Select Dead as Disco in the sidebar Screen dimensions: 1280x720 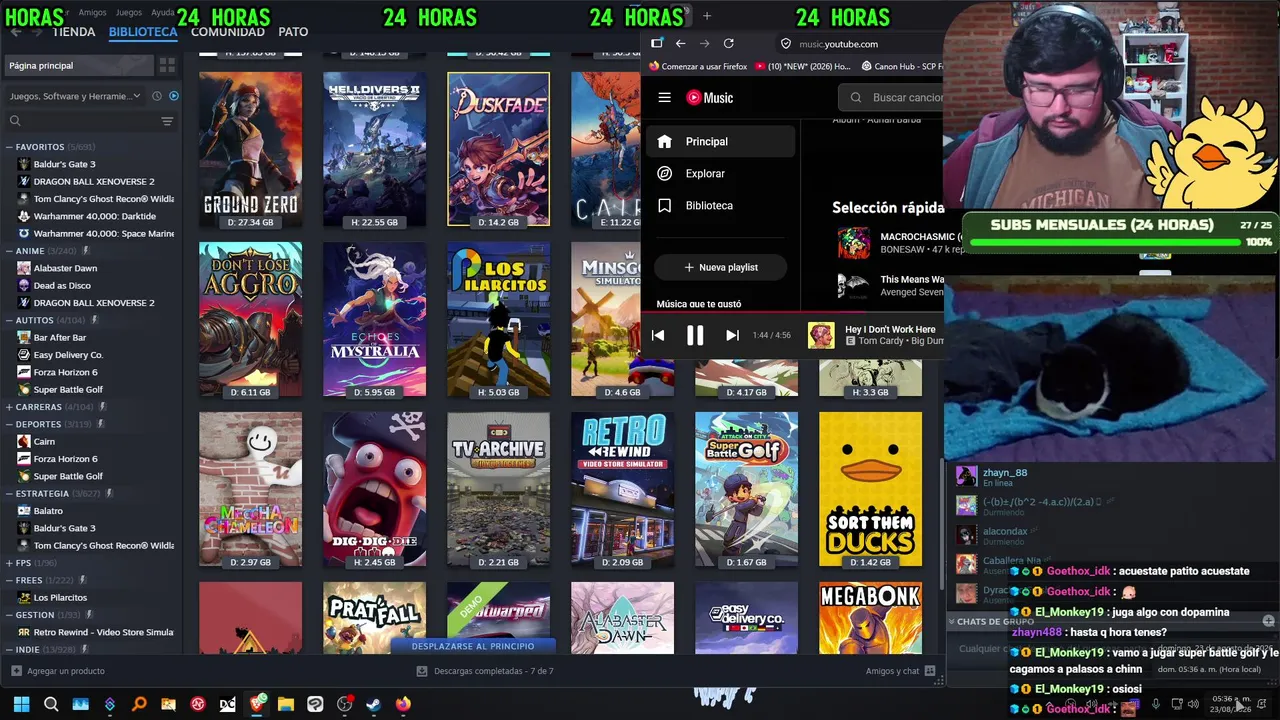62,285
